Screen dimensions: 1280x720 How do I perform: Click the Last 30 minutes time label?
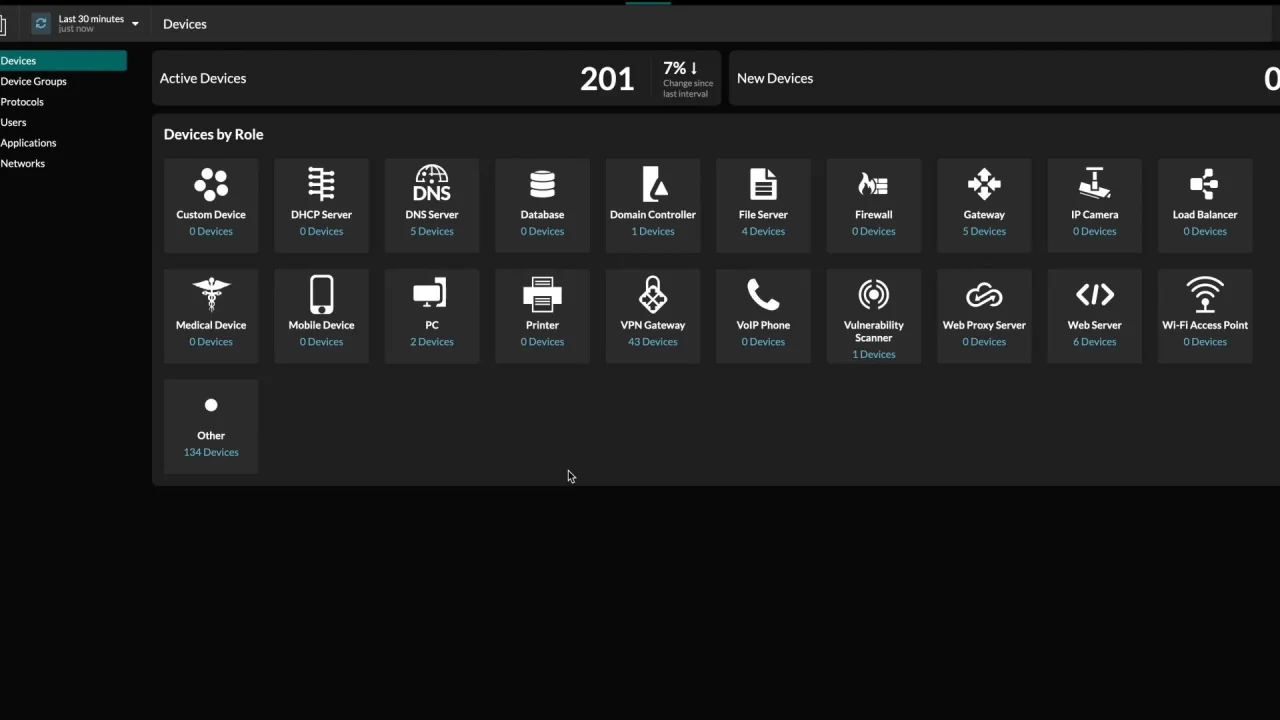coord(91,19)
